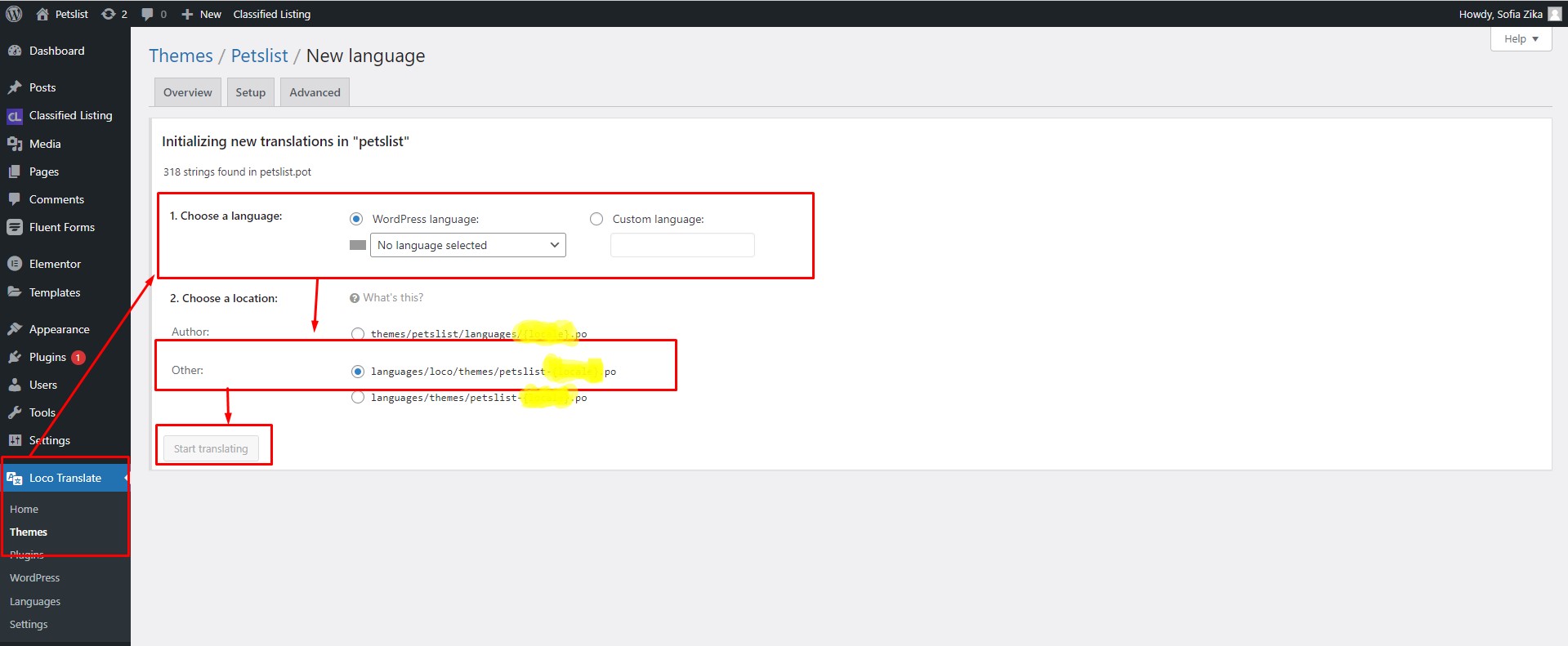The height and width of the screenshot is (646, 1568).
Task: Click the Start translating button
Action: click(x=211, y=448)
